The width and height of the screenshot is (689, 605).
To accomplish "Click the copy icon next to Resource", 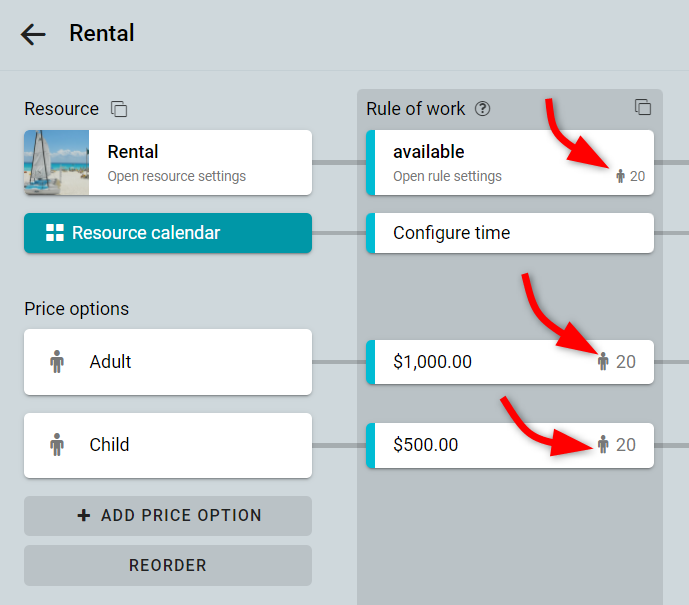I will coord(119,109).
